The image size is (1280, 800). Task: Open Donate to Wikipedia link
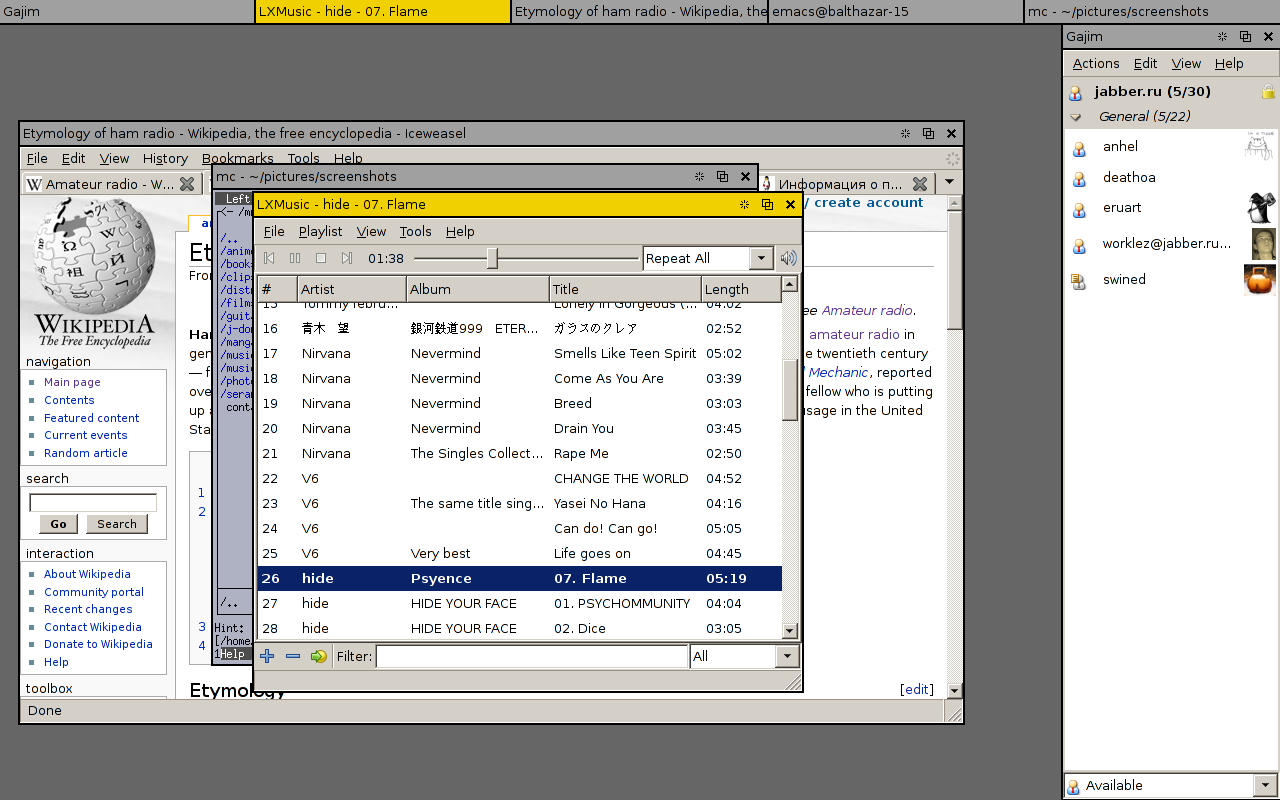(98, 644)
